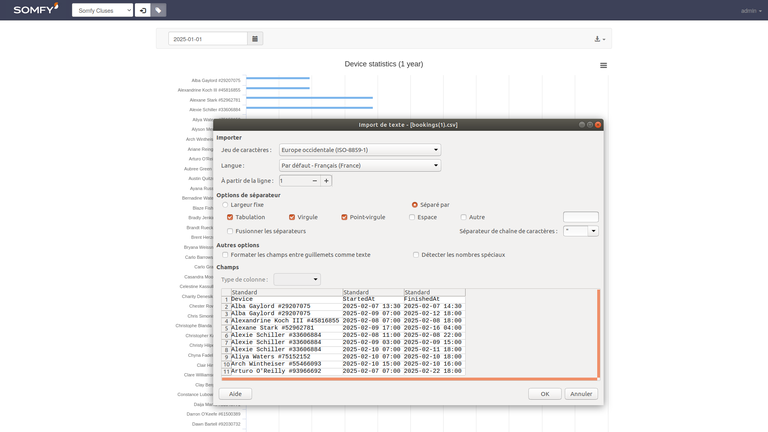
Task: Click the preview horizontal scrollbar
Action: 409,379
